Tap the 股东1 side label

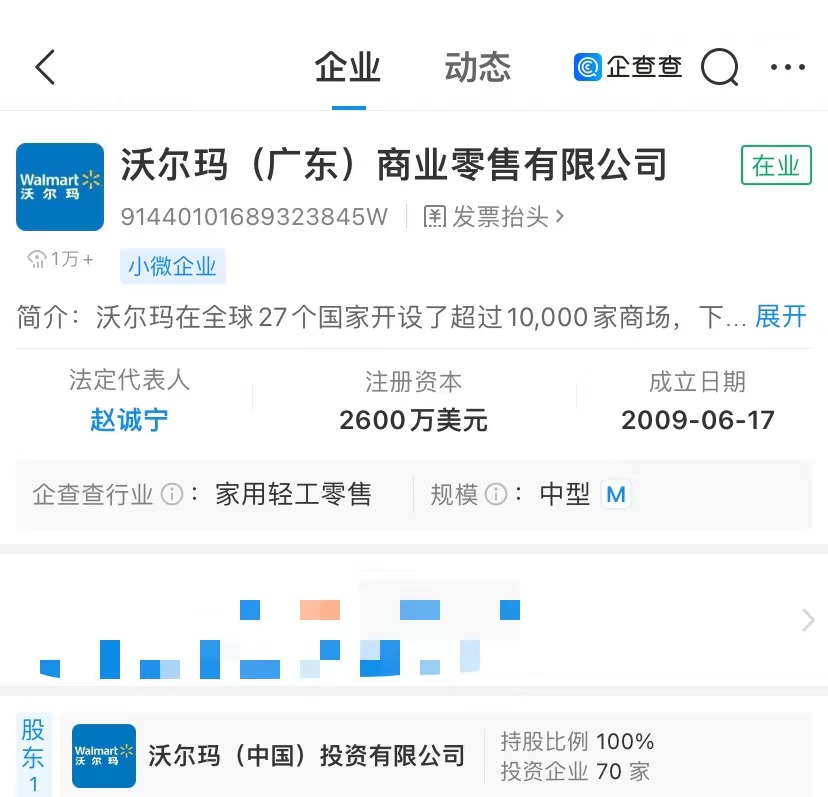33,755
